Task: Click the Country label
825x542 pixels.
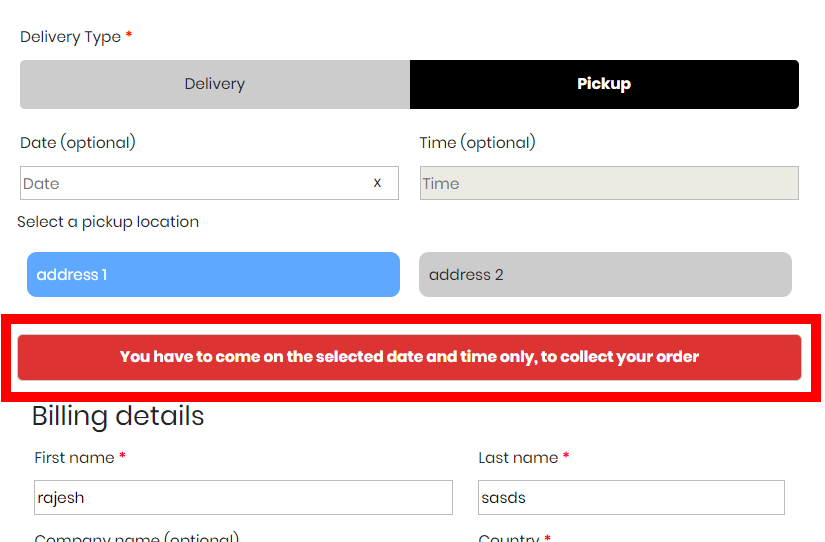Action: (508, 538)
